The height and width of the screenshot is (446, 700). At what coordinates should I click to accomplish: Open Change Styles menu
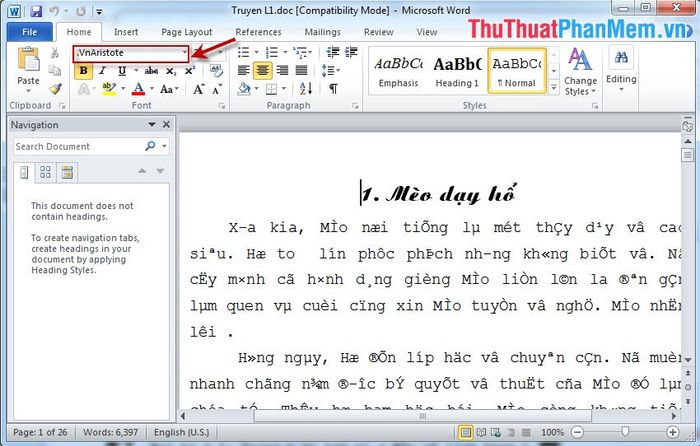580,71
